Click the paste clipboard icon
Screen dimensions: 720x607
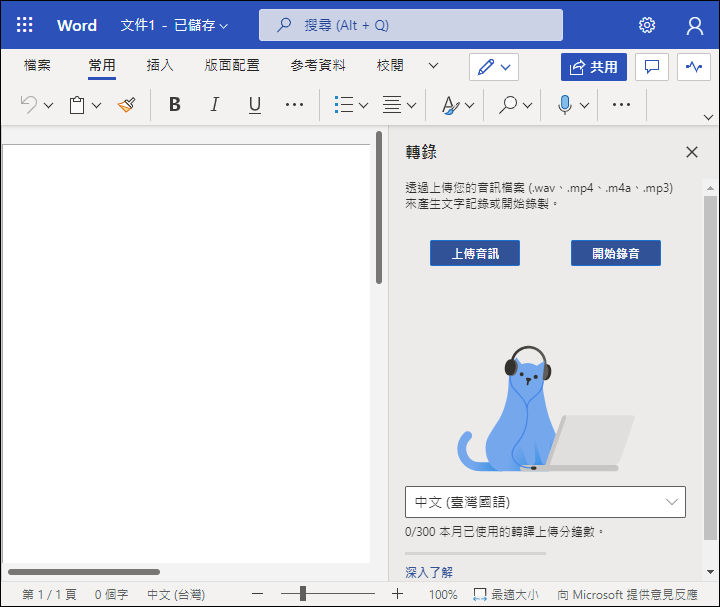(x=77, y=105)
